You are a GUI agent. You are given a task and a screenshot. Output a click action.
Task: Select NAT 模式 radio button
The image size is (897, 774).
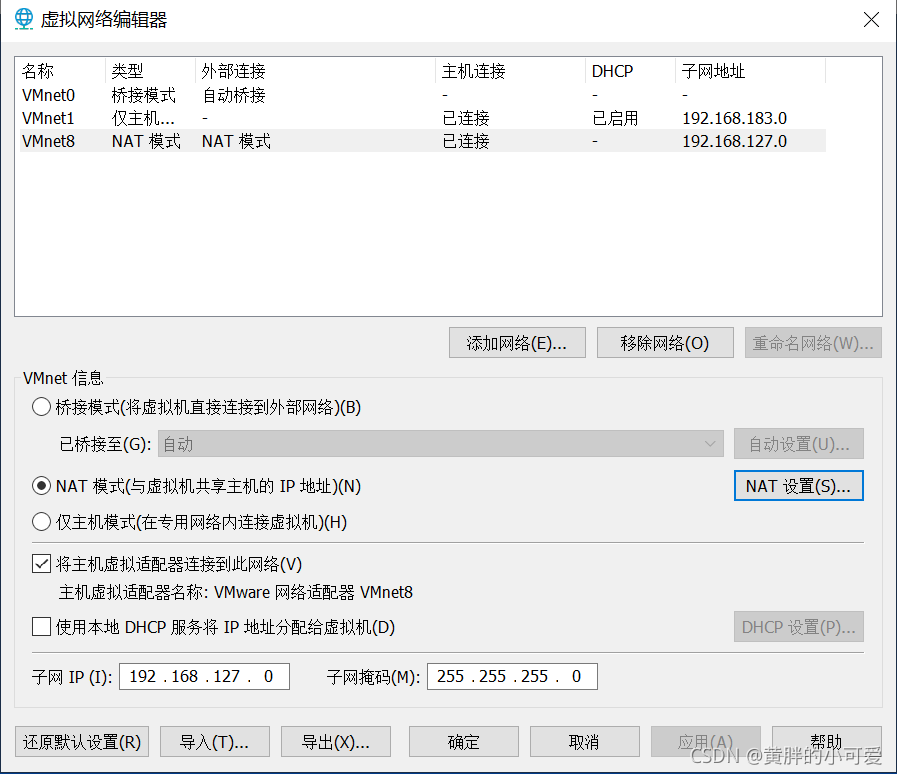(x=41, y=485)
